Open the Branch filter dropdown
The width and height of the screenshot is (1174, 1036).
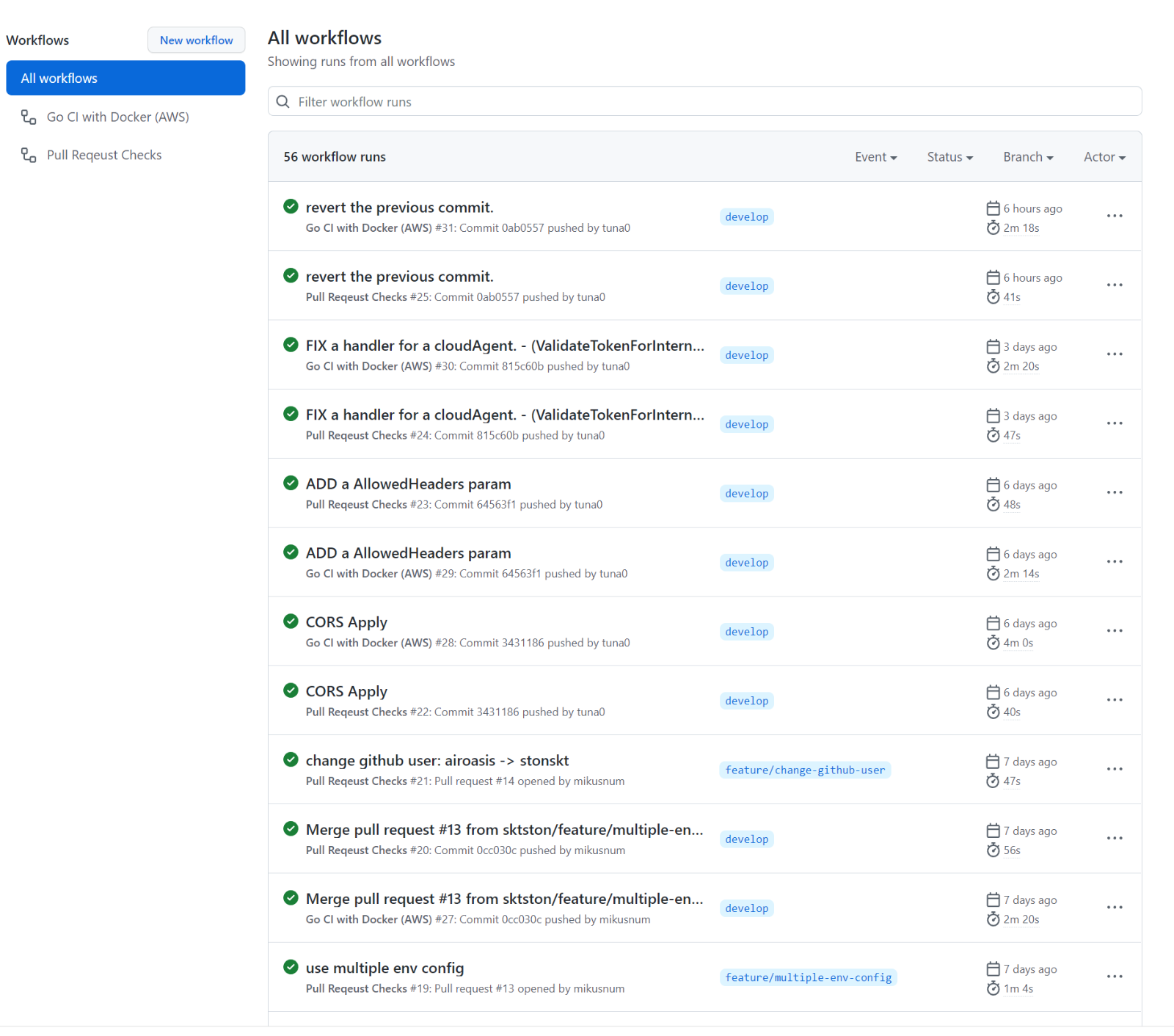pyautogui.click(x=1028, y=157)
